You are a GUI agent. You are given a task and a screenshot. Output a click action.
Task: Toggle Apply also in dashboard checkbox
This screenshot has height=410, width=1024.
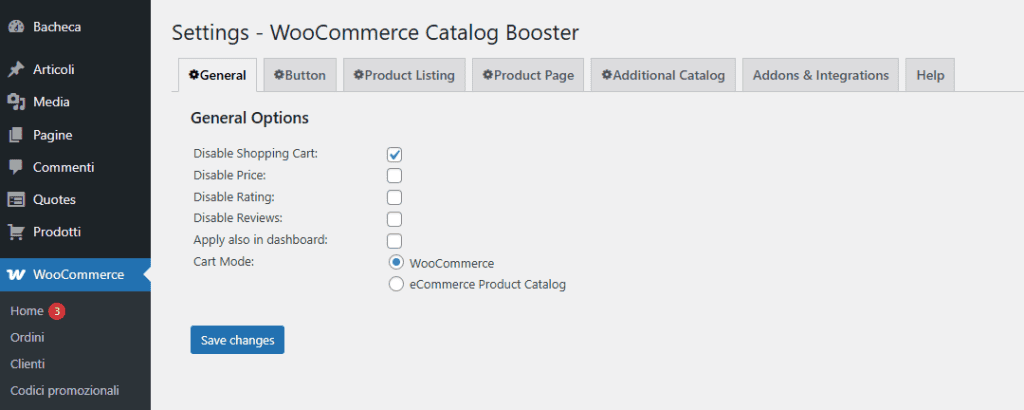coord(394,240)
